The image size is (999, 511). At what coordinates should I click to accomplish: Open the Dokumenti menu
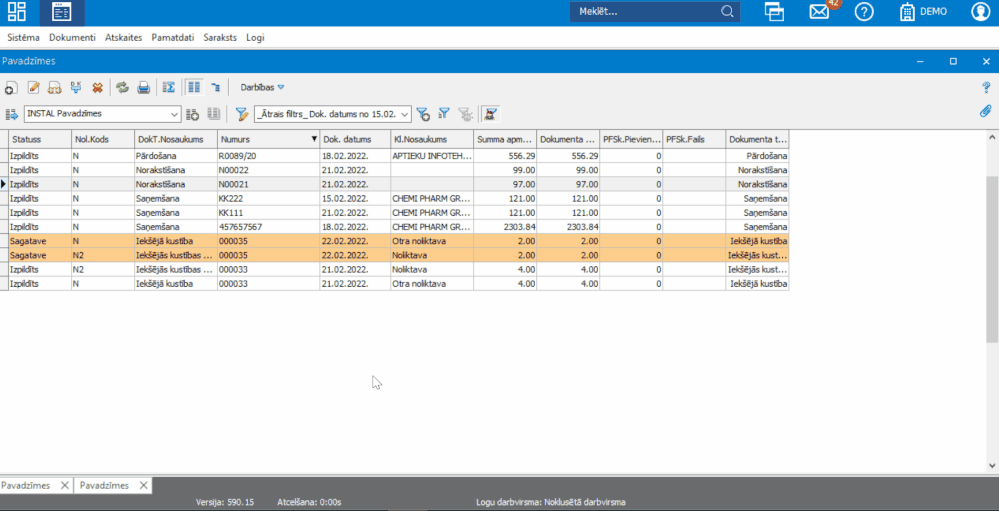tap(72, 37)
